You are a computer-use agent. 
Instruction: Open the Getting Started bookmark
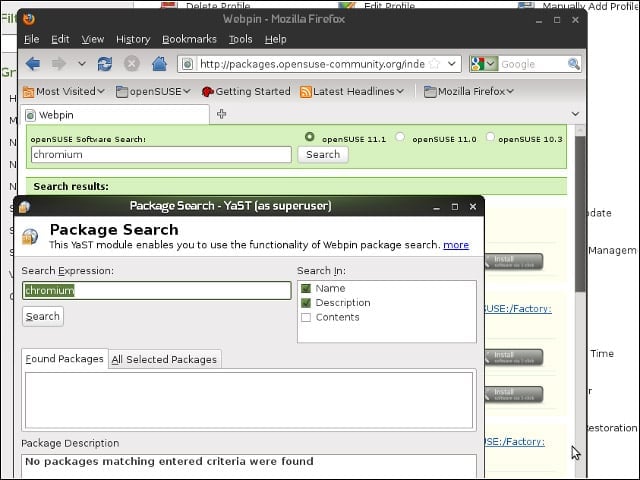[246, 91]
